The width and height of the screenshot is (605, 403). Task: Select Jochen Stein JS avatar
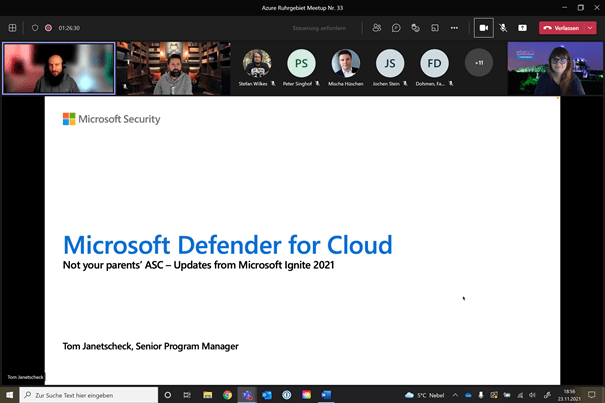(390, 63)
